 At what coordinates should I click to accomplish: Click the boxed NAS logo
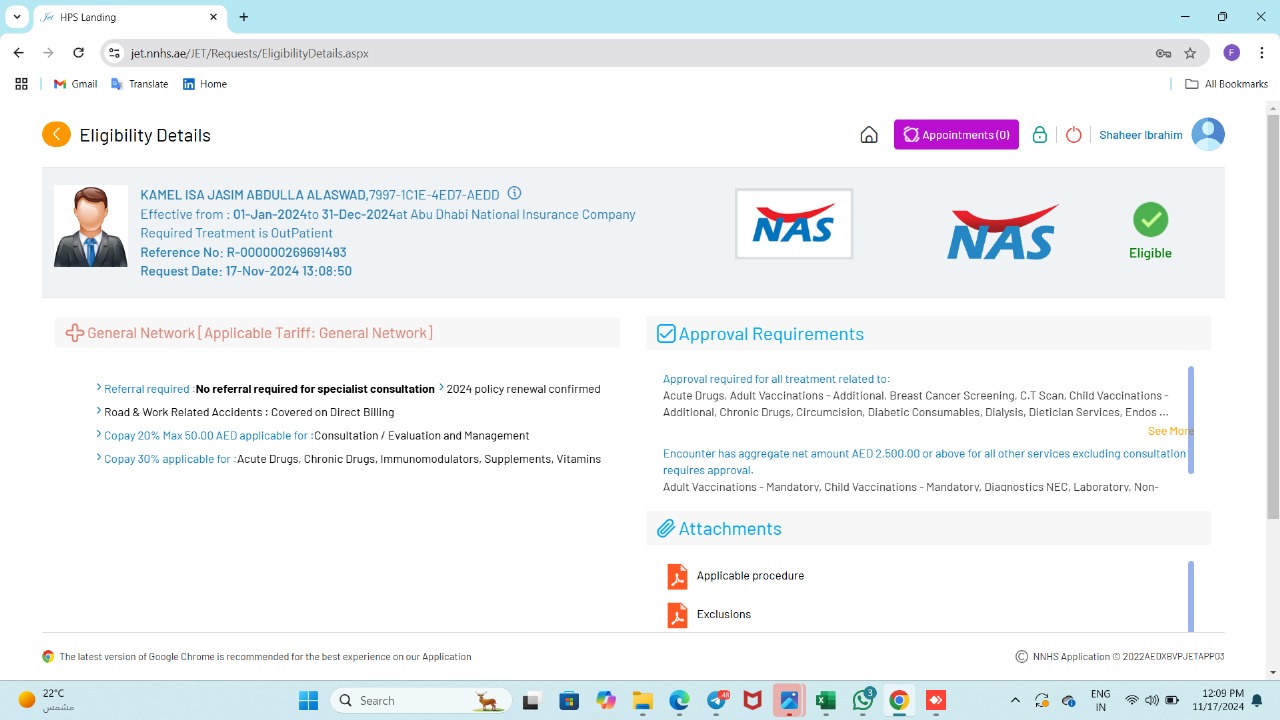(x=794, y=224)
